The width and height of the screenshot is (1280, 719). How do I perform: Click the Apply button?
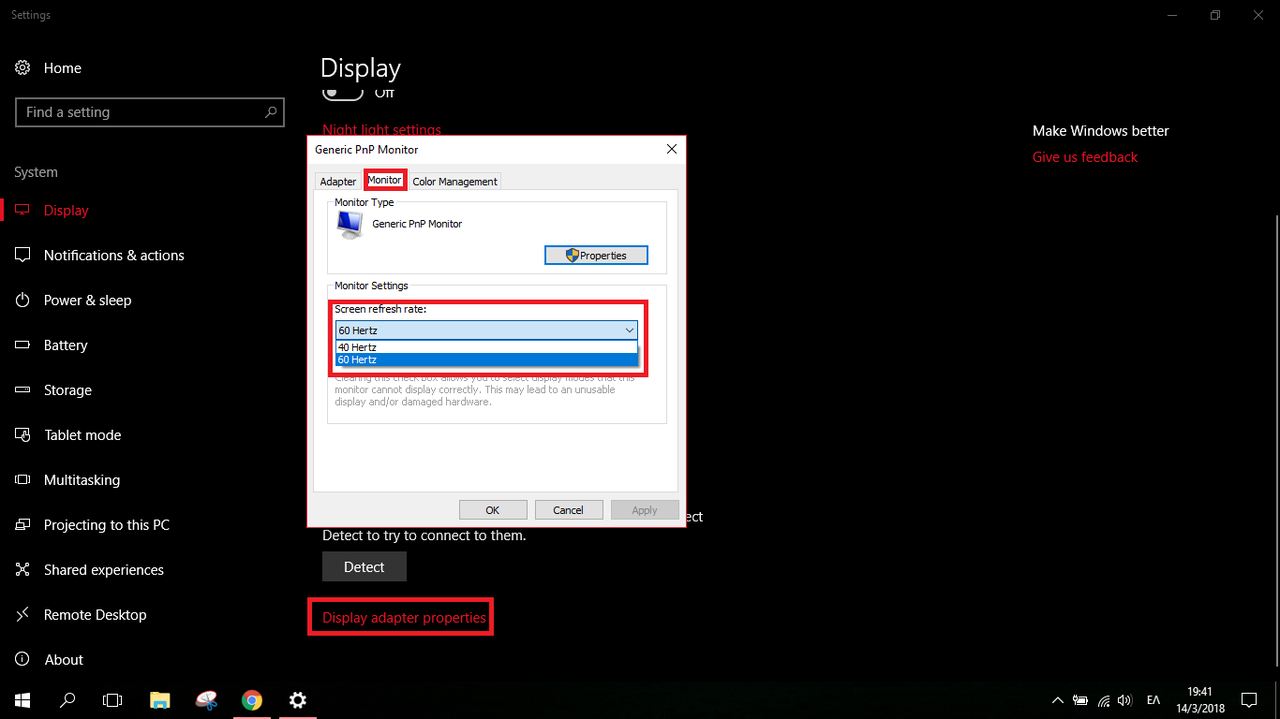[645, 510]
